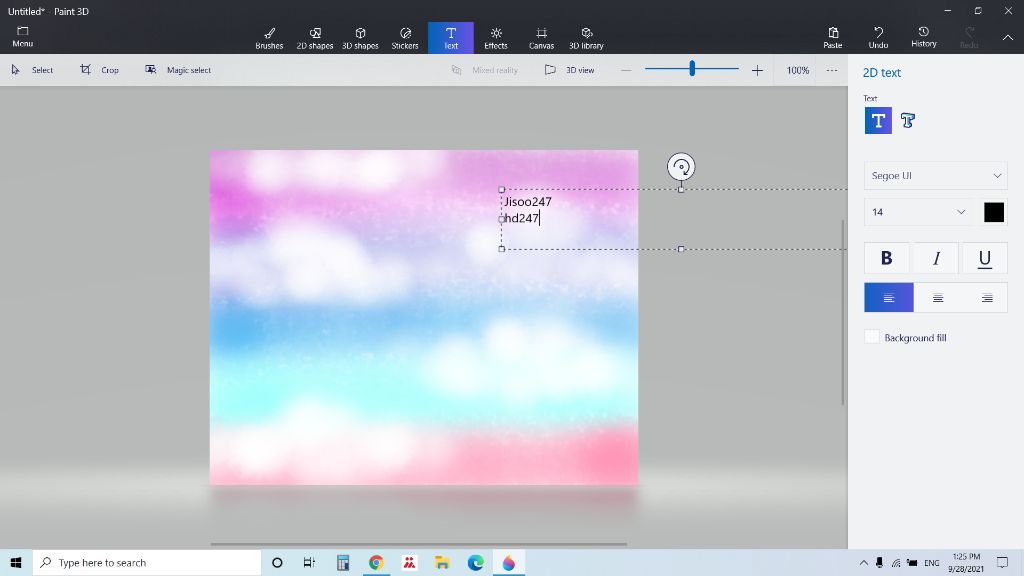Click the Paint 3D taskbar icon
The image size is (1024, 576).
click(x=509, y=562)
